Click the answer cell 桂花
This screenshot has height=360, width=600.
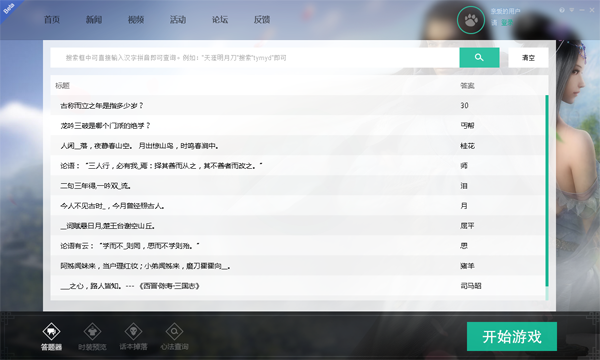(x=467, y=146)
